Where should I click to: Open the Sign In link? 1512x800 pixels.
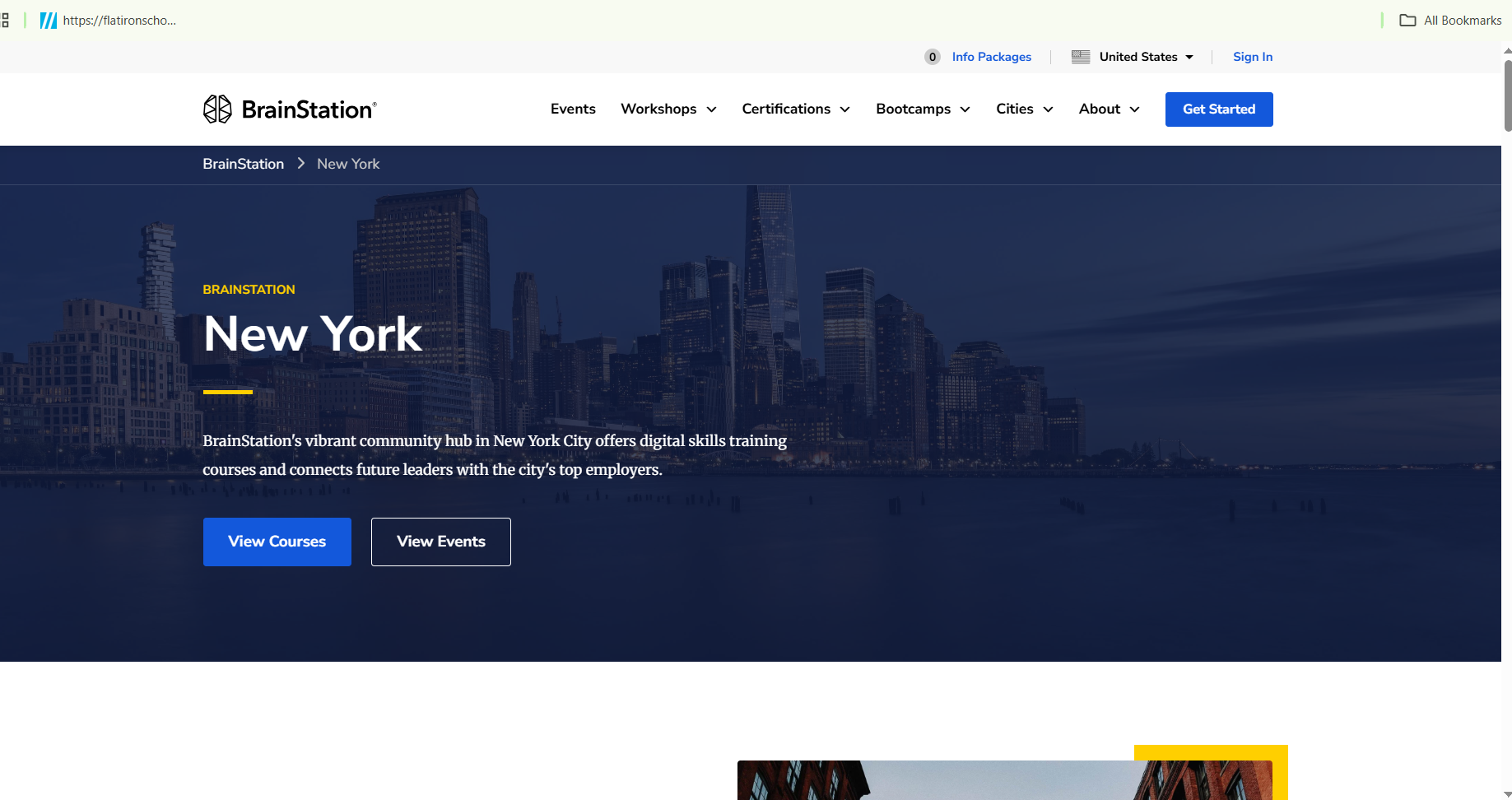(x=1252, y=57)
